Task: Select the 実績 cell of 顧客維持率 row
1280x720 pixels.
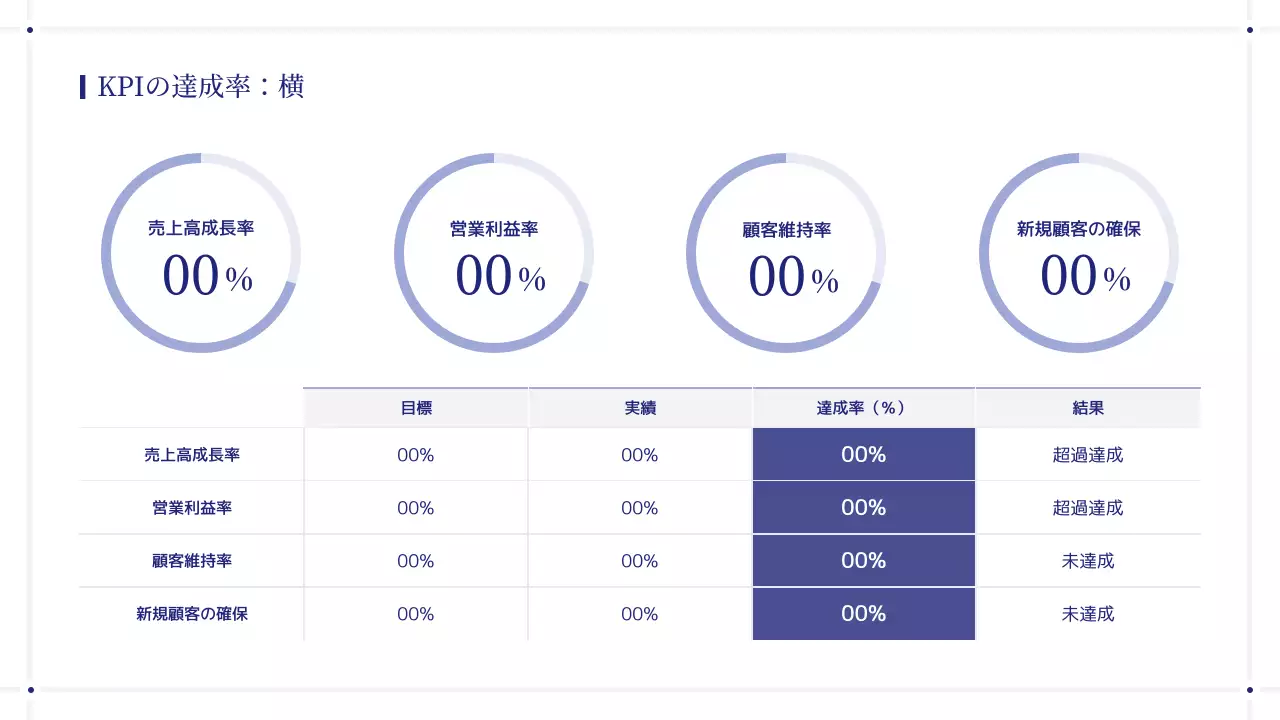Action: click(x=640, y=561)
